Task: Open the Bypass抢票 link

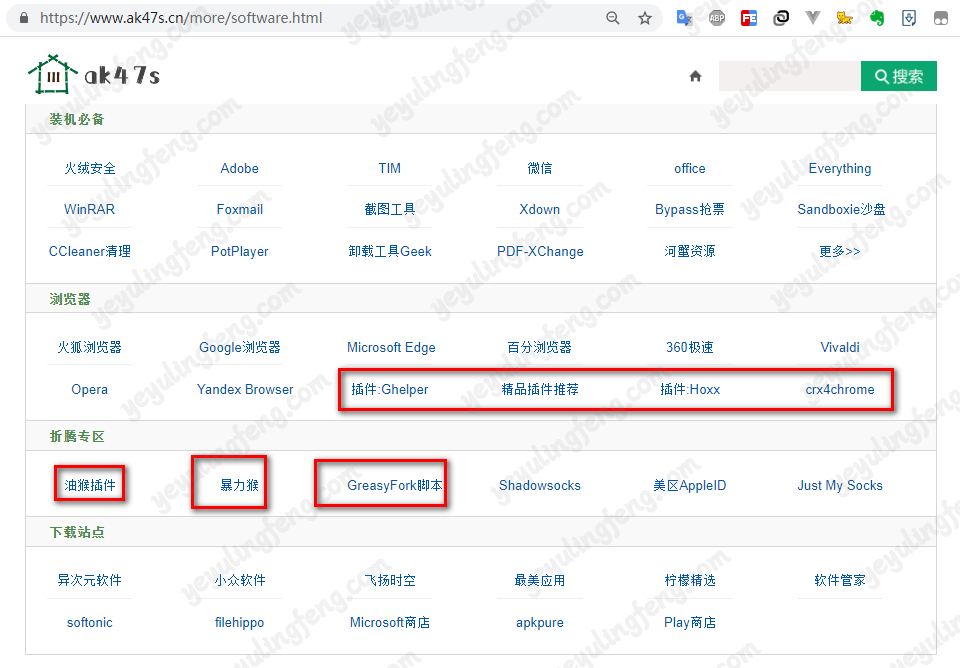Action: pyautogui.click(x=689, y=209)
